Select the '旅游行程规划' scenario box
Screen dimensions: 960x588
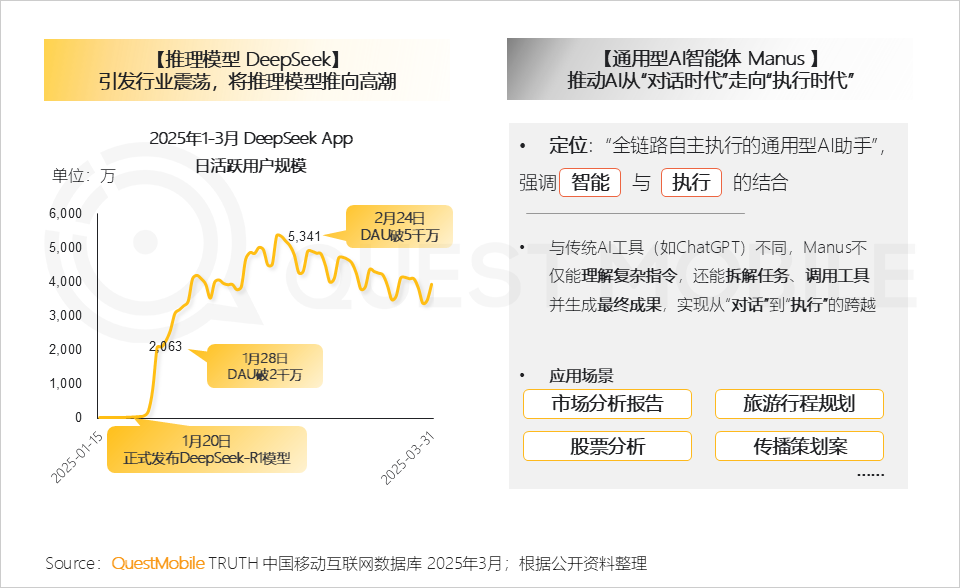tap(799, 404)
